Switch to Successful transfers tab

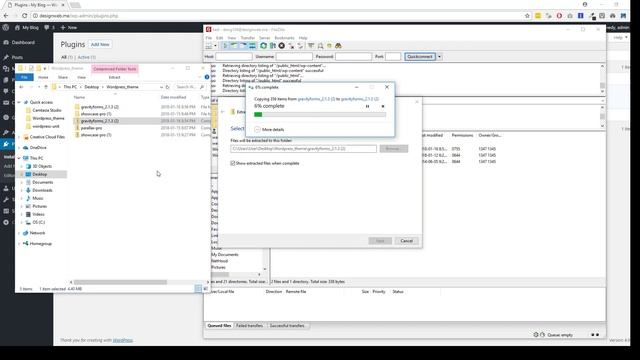287,326
